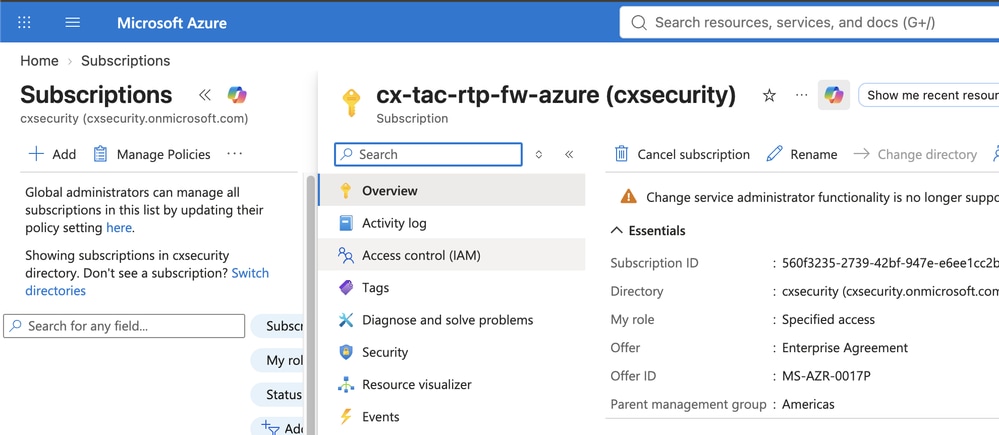The image size is (999, 435).
Task: Open Tags menu item
Action: click(452, 287)
